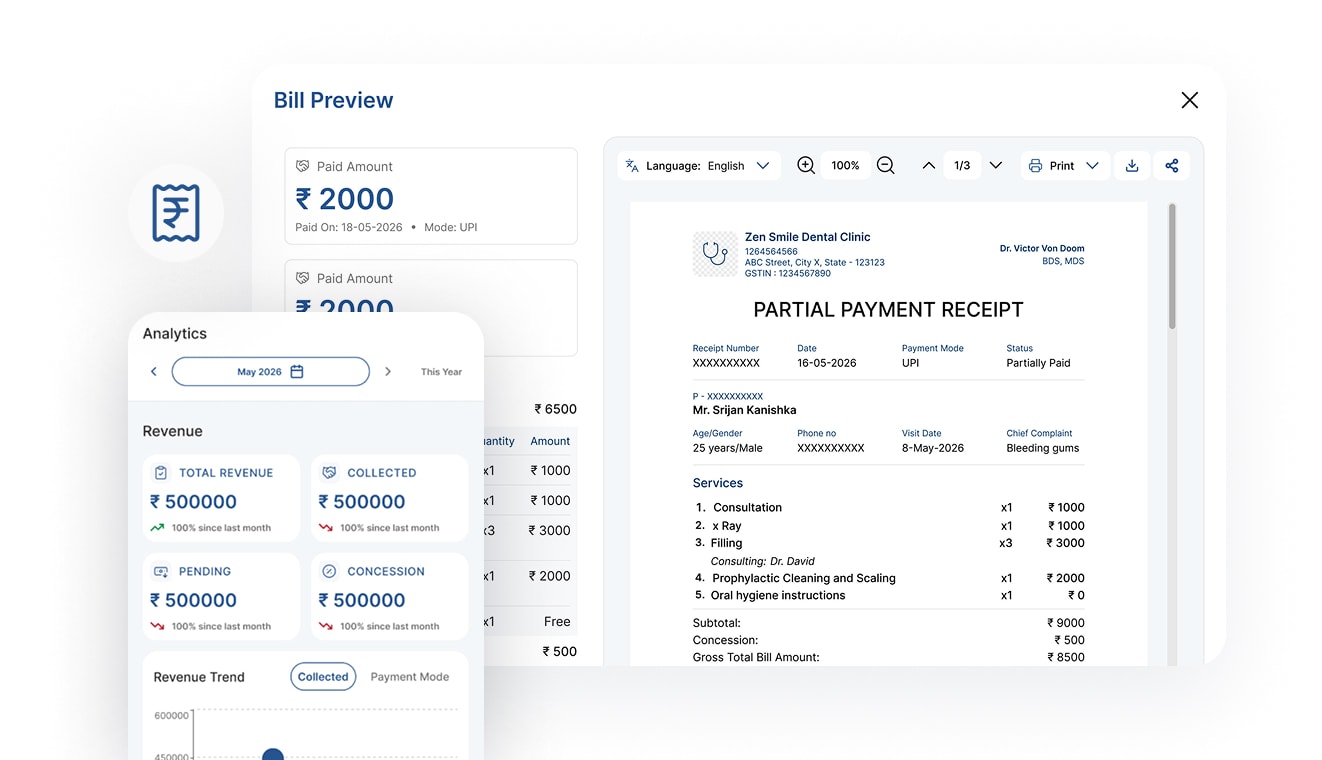Select the Collected revenue trend tab
Screen dimensions: 1322x760
coord(323,677)
